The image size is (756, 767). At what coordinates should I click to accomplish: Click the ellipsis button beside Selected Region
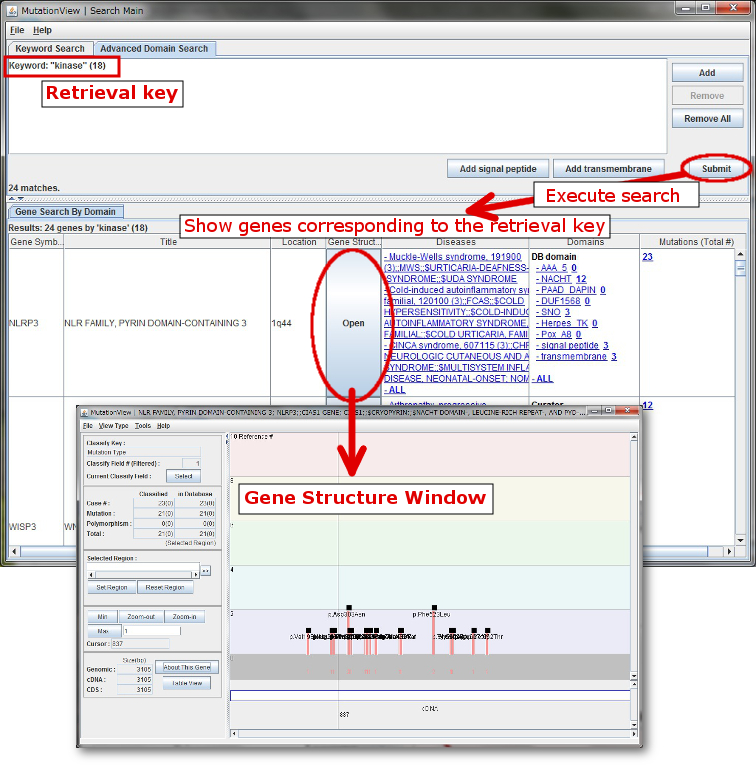coord(206,570)
